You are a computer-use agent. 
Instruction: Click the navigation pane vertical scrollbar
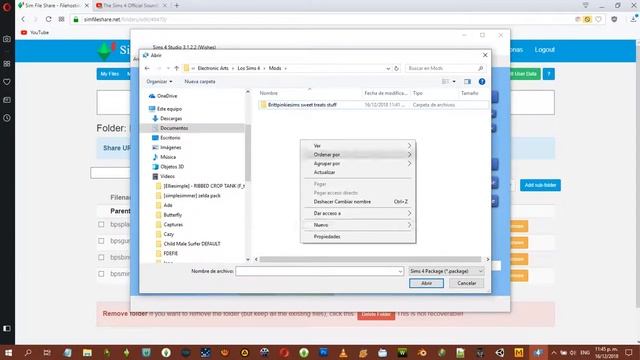tap(248, 153)
